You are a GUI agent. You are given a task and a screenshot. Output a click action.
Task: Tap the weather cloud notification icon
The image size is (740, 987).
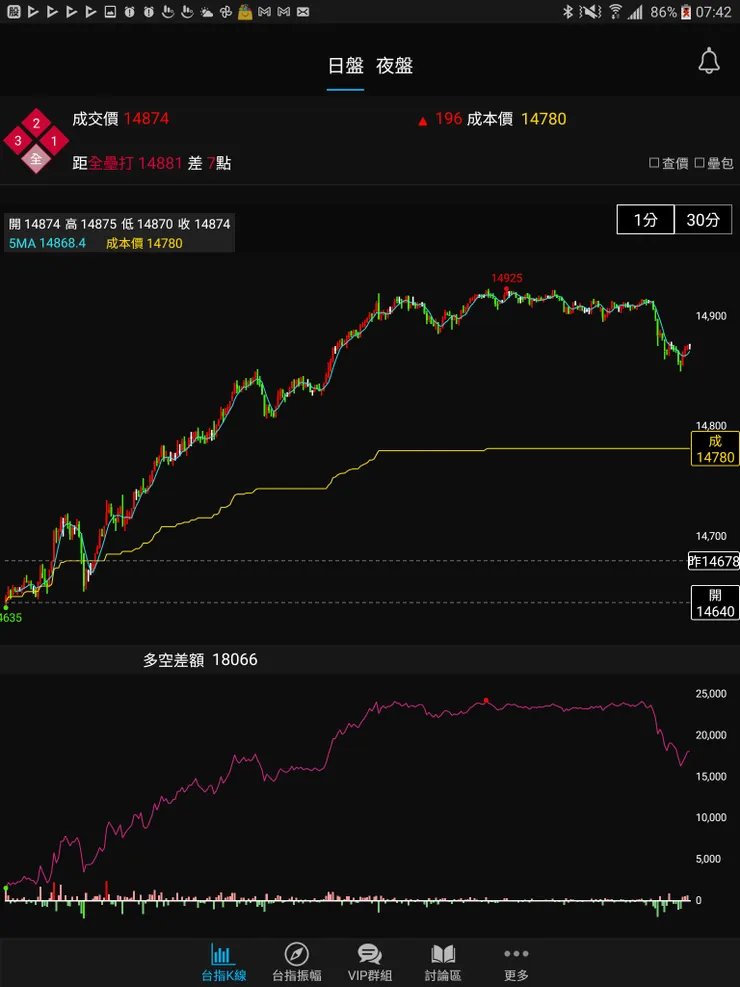pos(206,11)
